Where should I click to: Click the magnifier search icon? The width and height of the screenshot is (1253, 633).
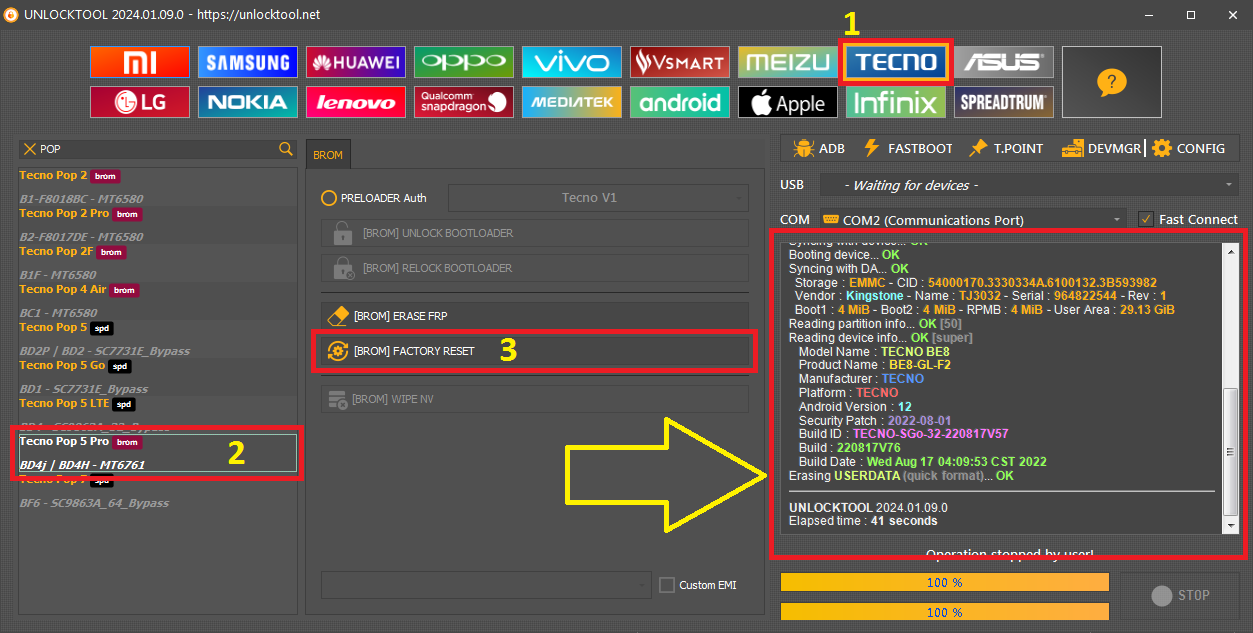[x=285, y=149]
